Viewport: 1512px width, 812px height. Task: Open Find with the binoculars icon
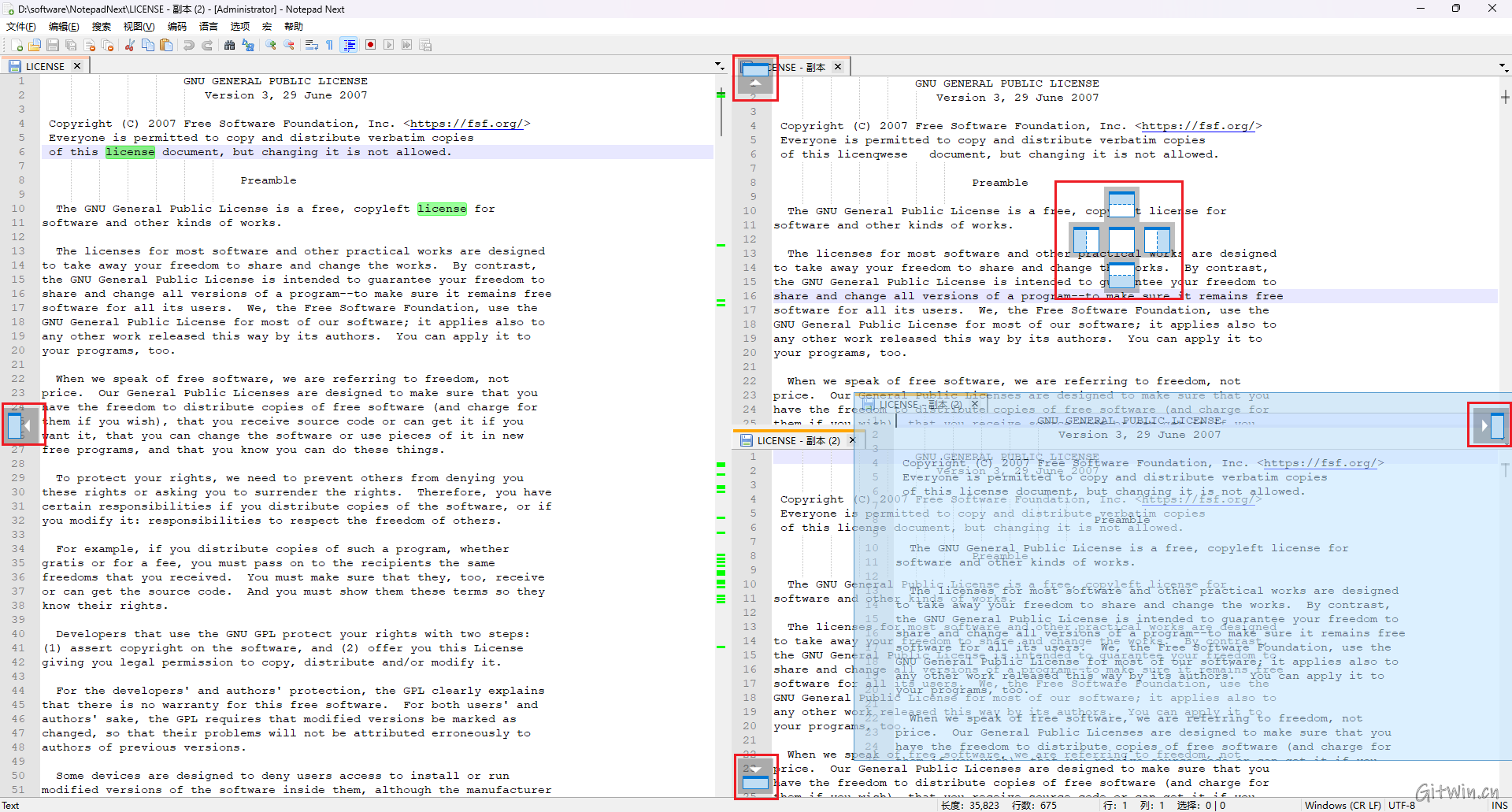[x=229, y=46]
